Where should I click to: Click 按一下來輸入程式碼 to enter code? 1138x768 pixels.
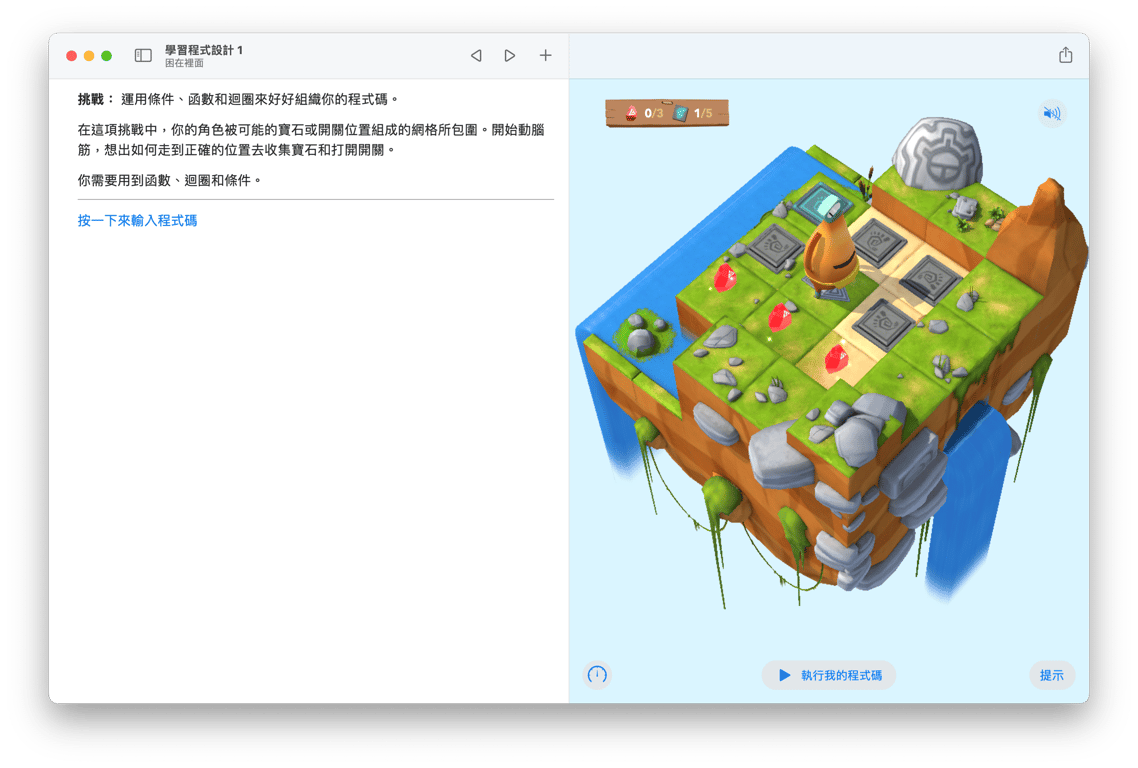(137, 221)
